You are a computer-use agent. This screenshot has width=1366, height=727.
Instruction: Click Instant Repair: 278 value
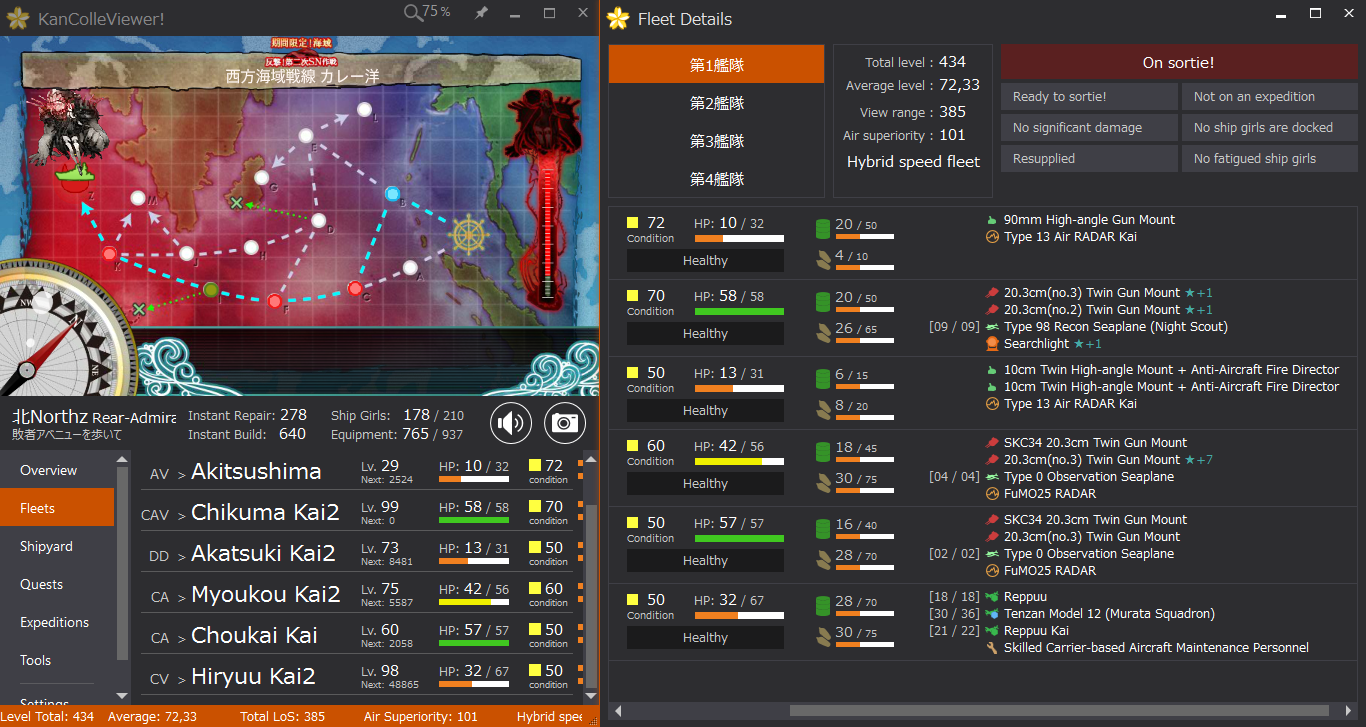(293, 415)
